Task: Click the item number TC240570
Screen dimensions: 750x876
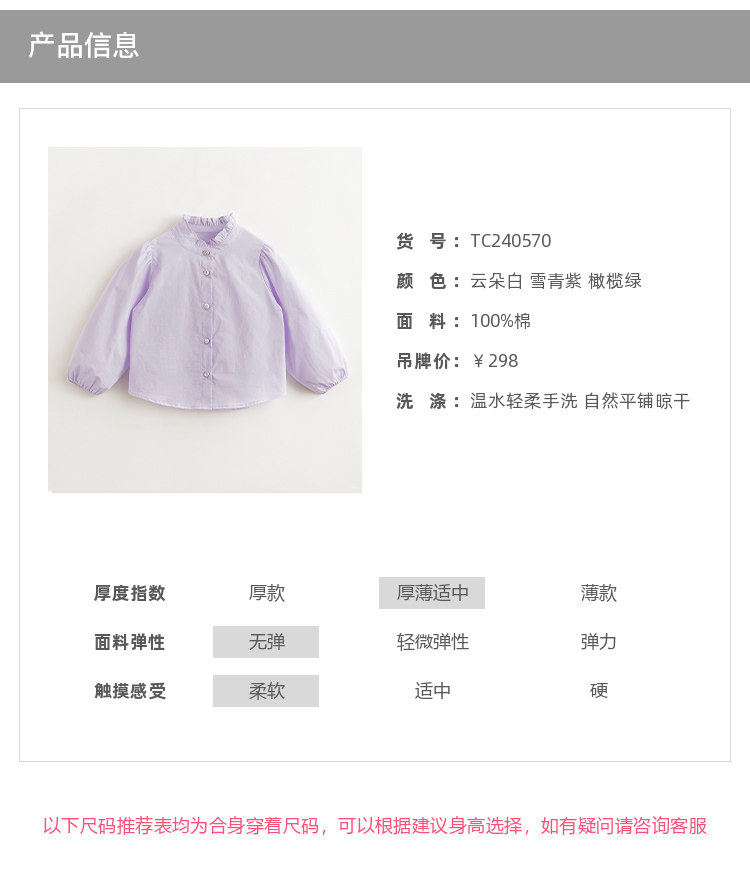Action: 511,241
